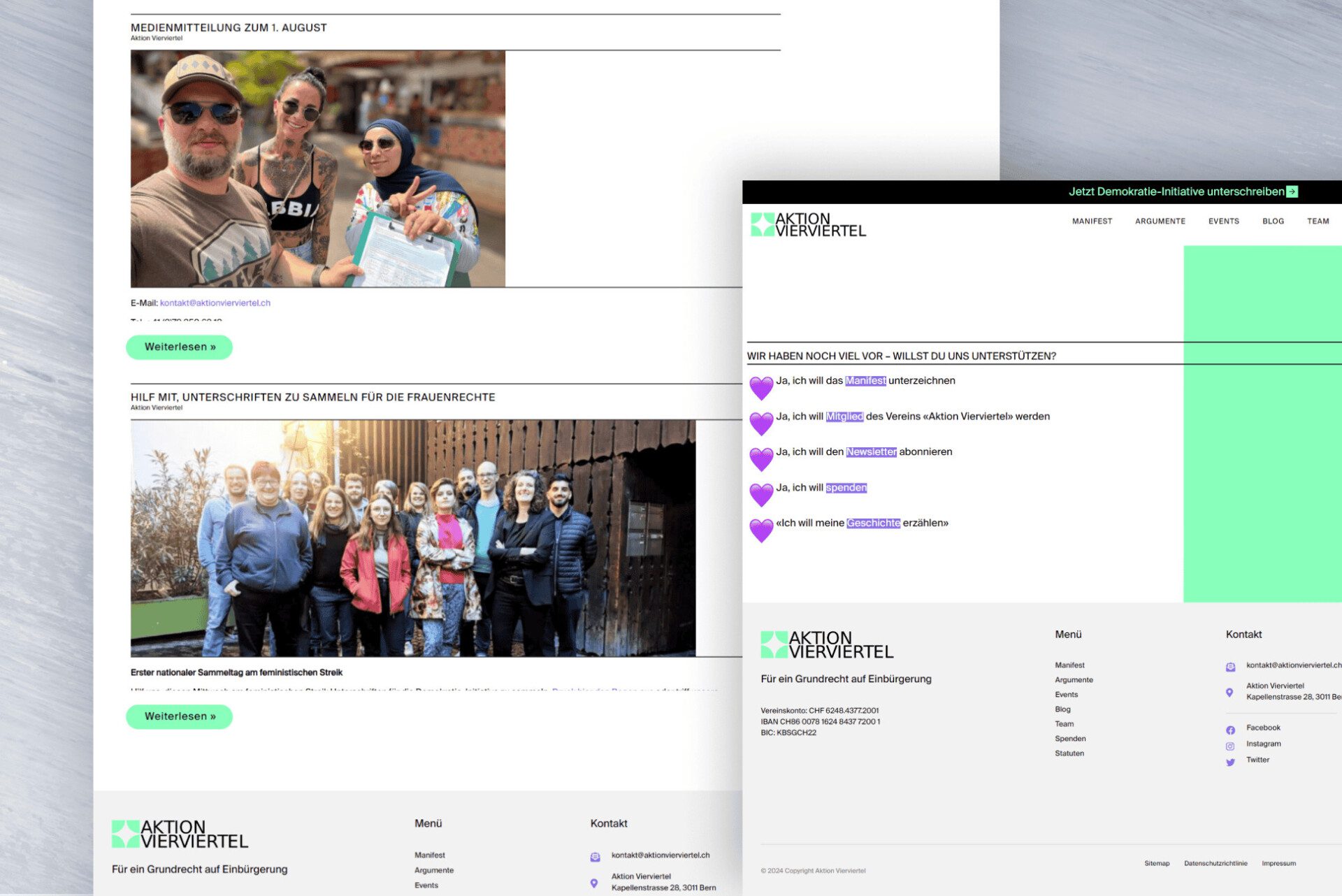Screen dimensions: 1342x896
Task: Open the group photo thumbnail of Sammeltag article
Action: [412, 537]
